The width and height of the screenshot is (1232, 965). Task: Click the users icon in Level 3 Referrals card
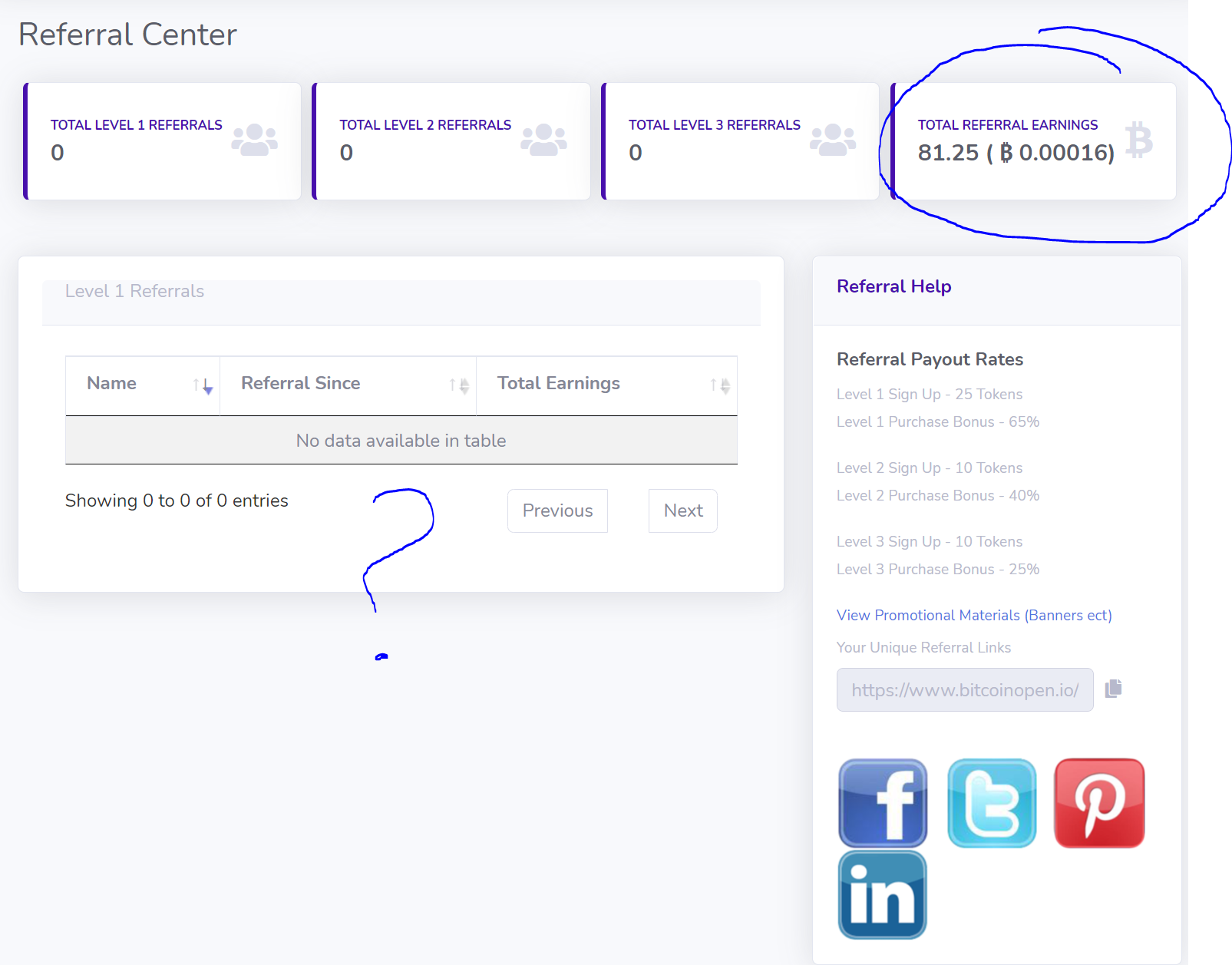(x=833, y=140)
